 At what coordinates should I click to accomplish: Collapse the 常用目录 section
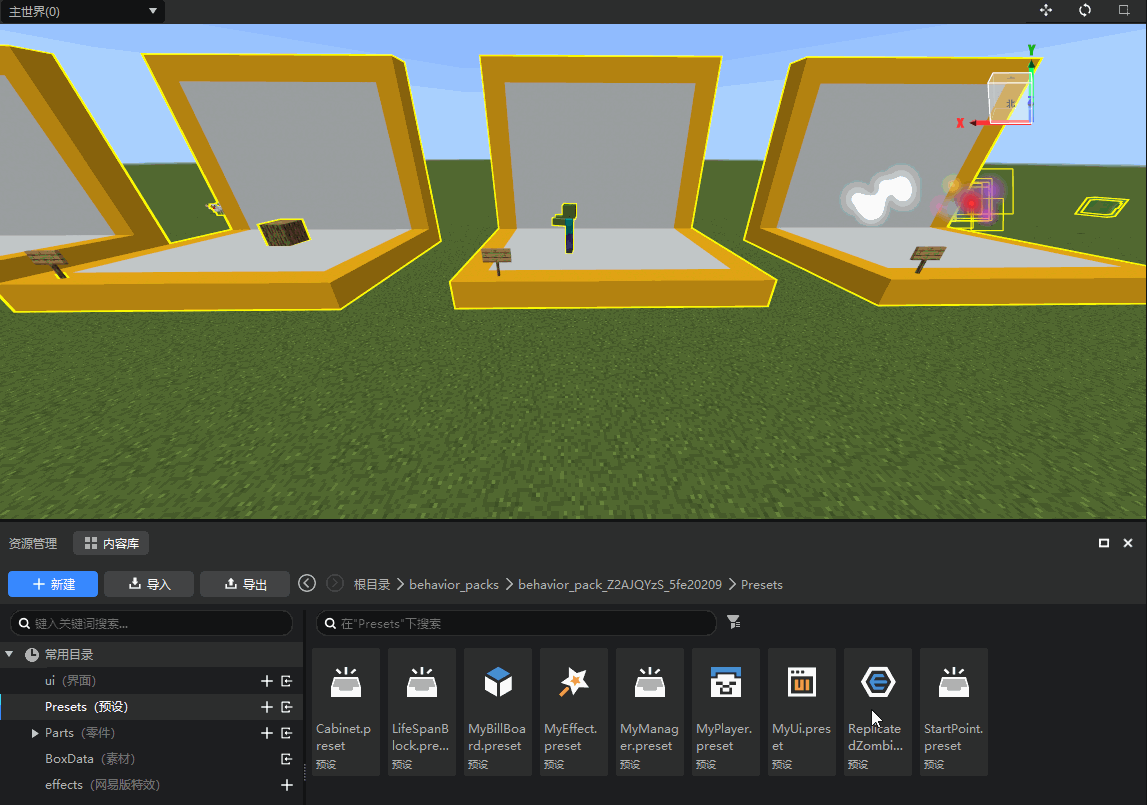[10, 654]
